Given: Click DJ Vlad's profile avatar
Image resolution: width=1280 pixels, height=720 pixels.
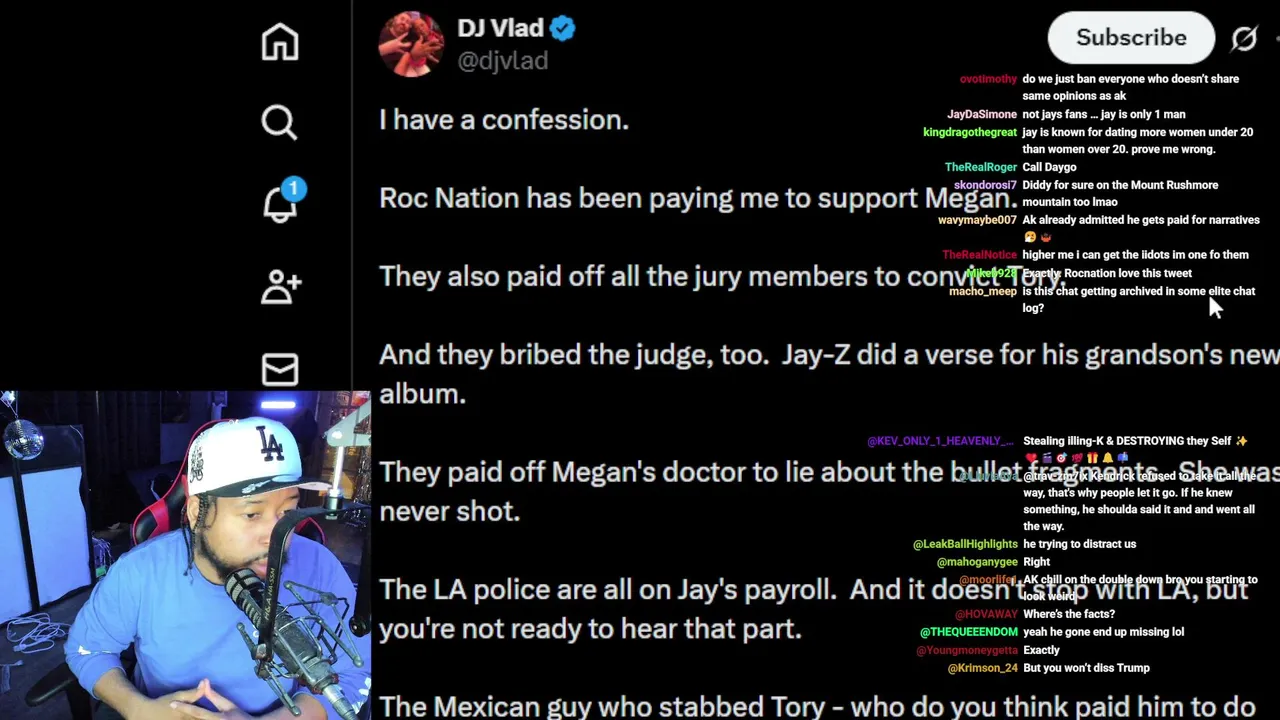Looking at the screenshot, I should click(x=411, y=44).
